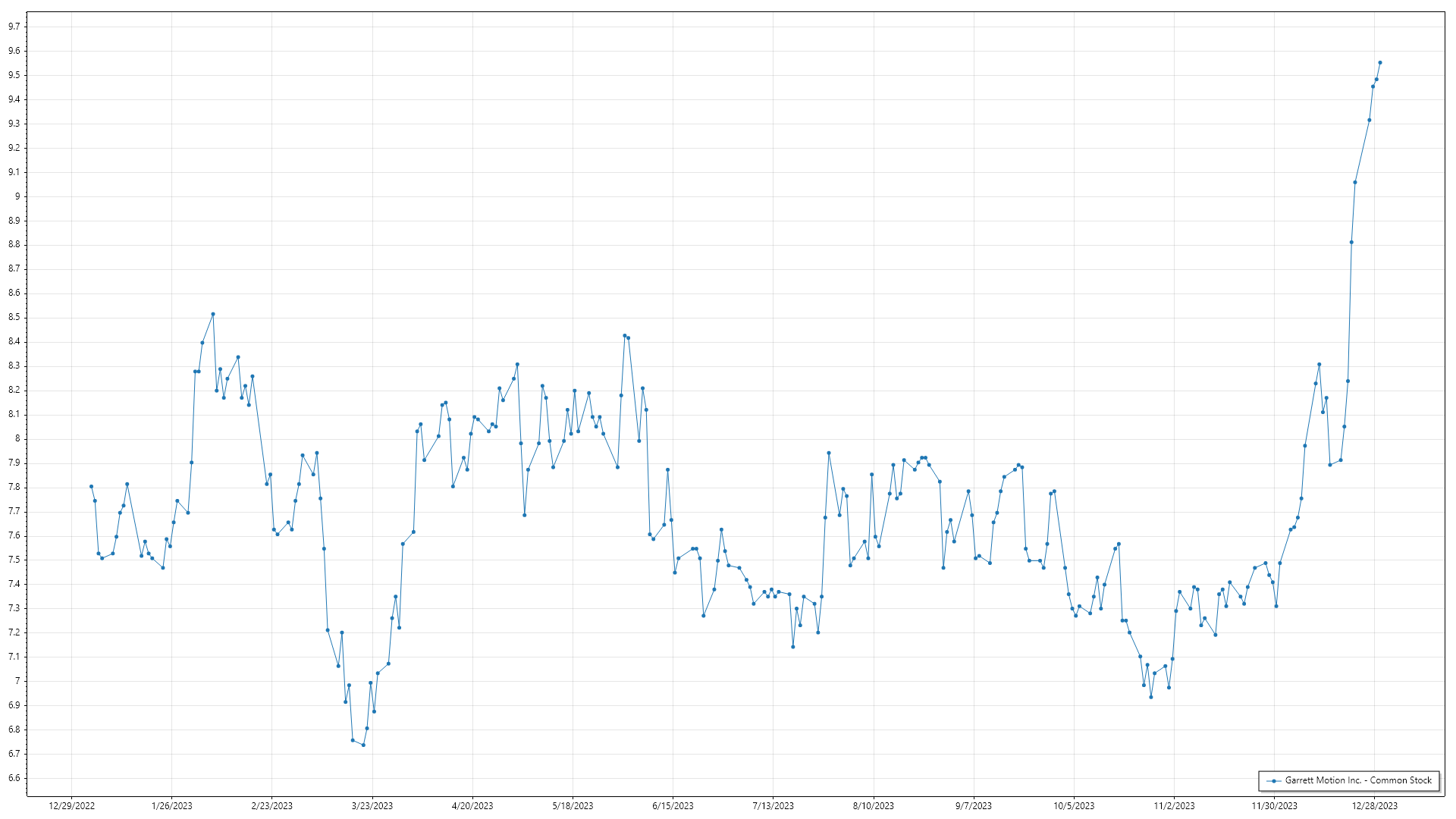Viewport: 1456px width, 819px height.
Task: Click the first data point near 7.8
Action: click(91, 487)
